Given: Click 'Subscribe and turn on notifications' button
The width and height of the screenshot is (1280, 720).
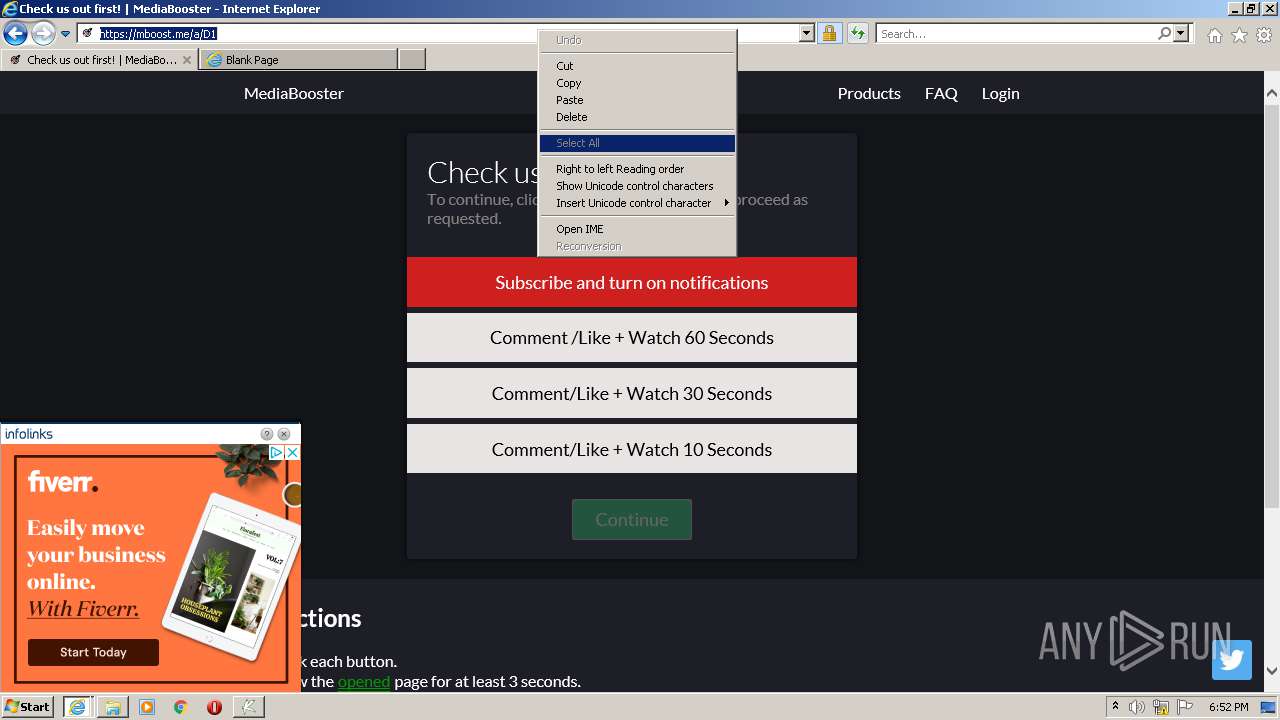Looking at the screenshot, I should [632, 282].
